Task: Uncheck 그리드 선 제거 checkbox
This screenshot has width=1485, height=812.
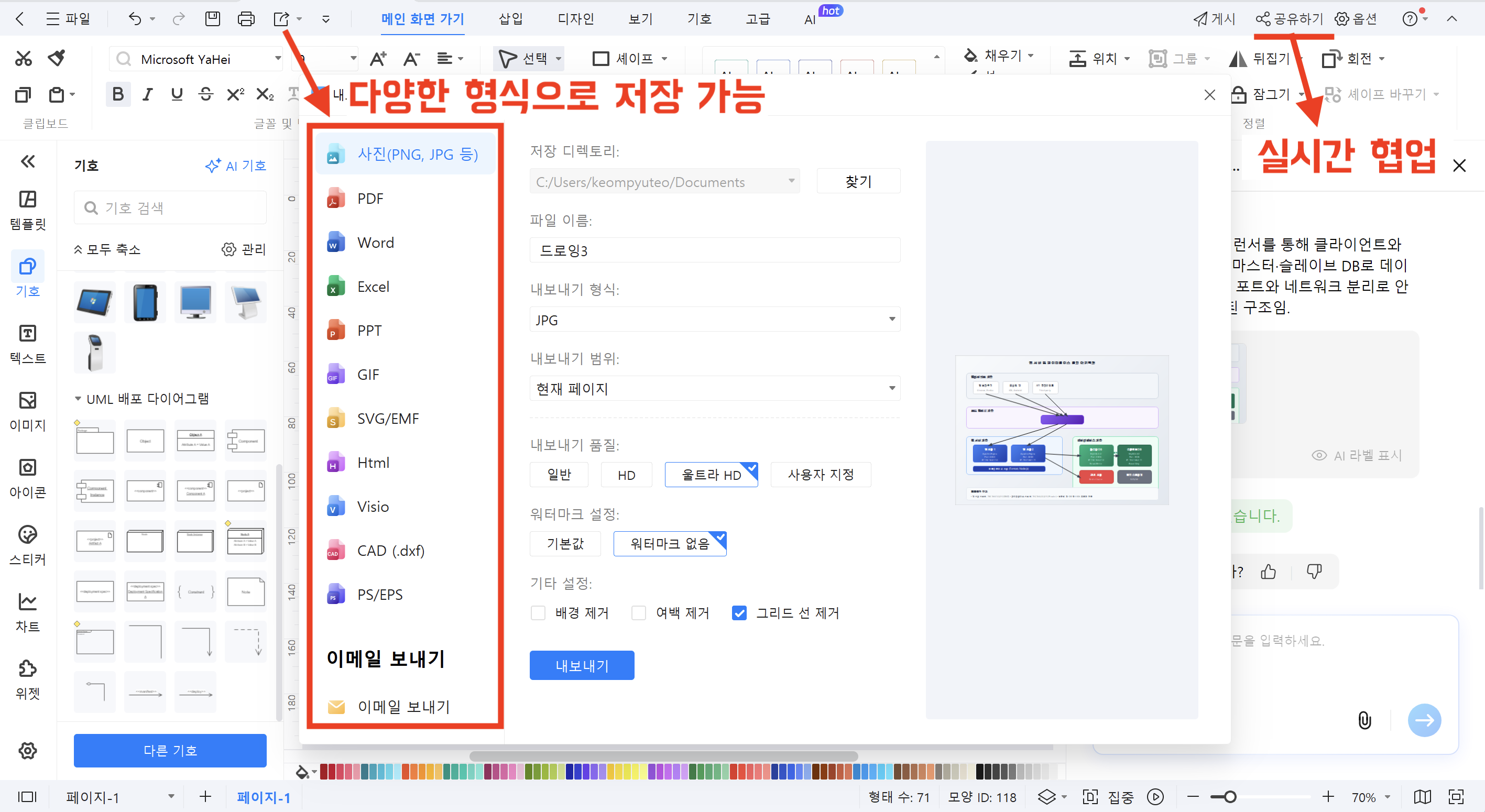Action: click(739, 613)
